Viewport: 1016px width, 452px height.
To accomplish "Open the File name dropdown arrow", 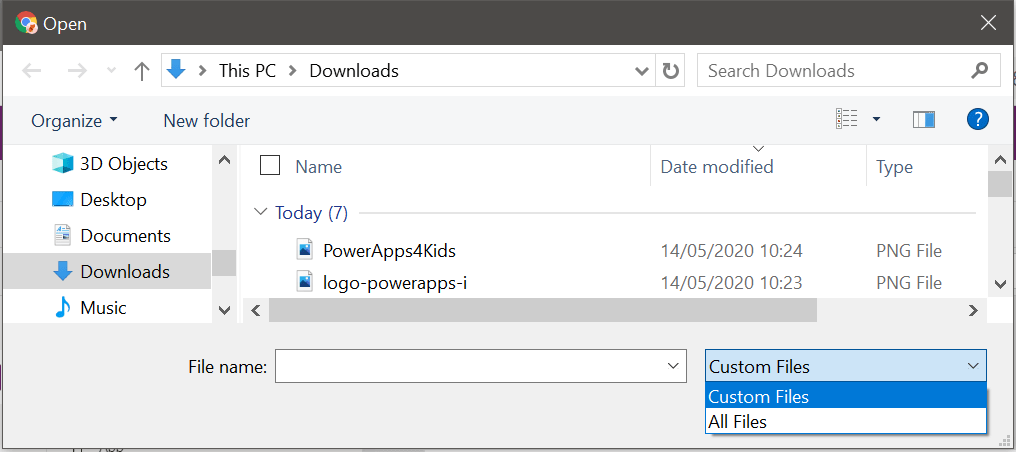I will (x=673, y=367).
